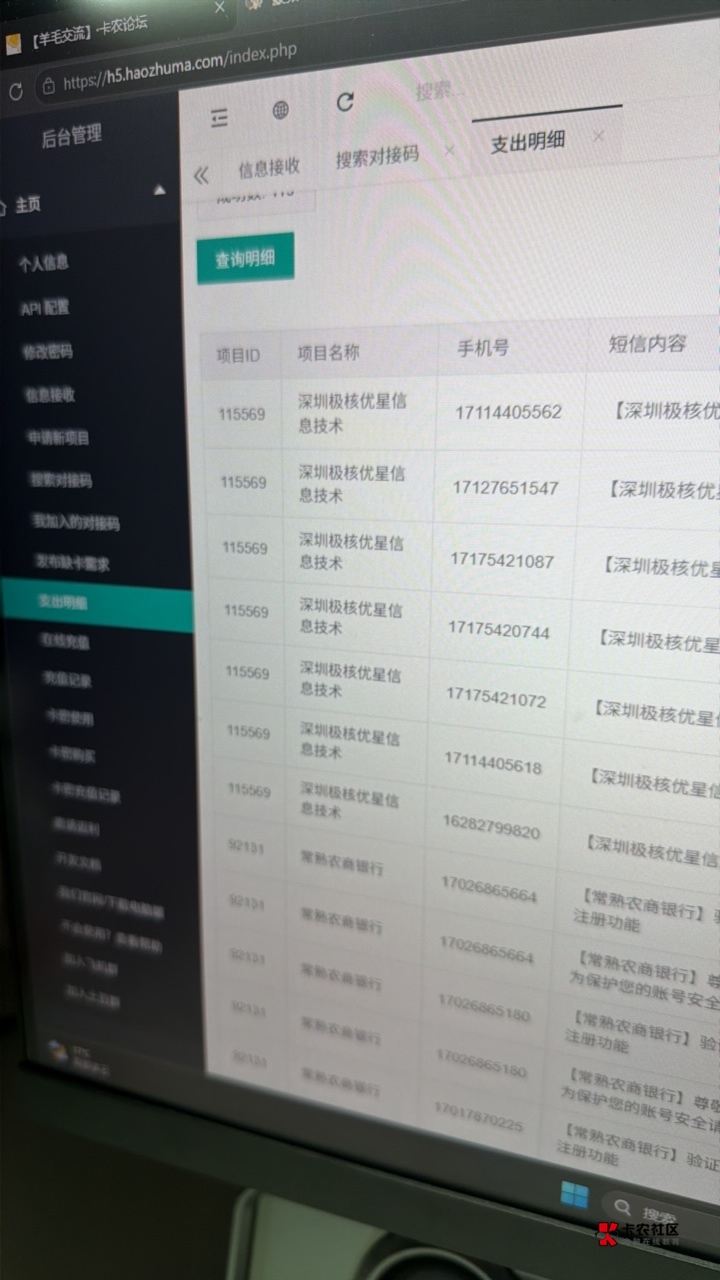Image resolution: width=720 pixels, height=1280 pixels.
Task: Click project name in 17114405562 row
Action: pos(352,413)
